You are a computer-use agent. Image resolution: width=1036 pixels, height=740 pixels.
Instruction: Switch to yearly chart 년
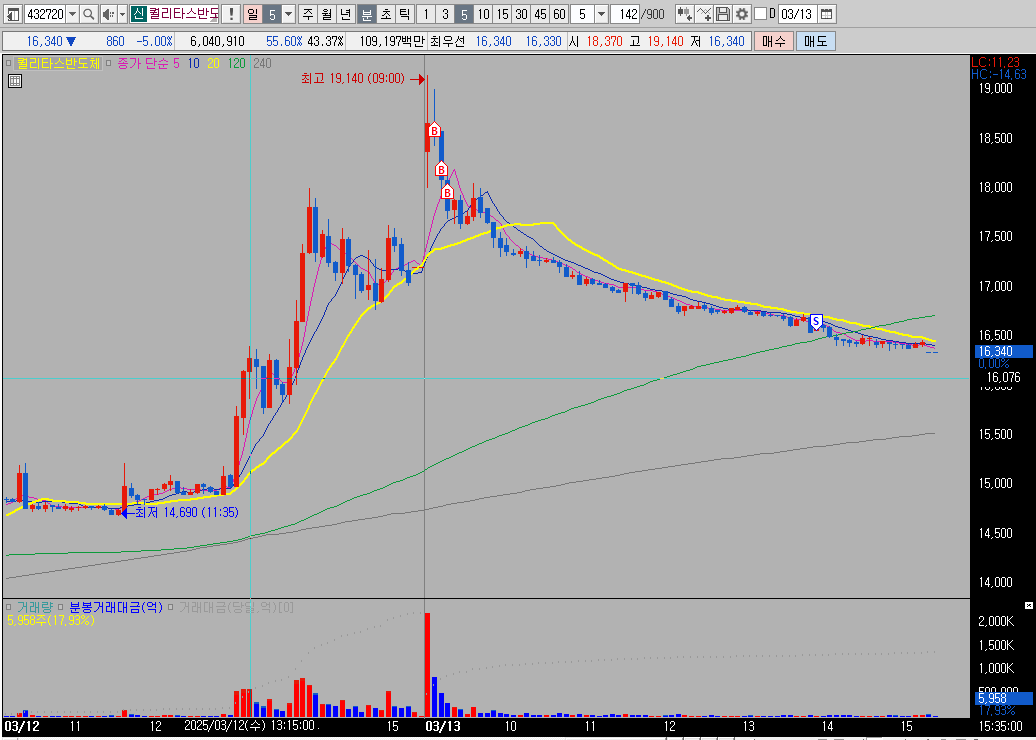(x=346, y=13)
